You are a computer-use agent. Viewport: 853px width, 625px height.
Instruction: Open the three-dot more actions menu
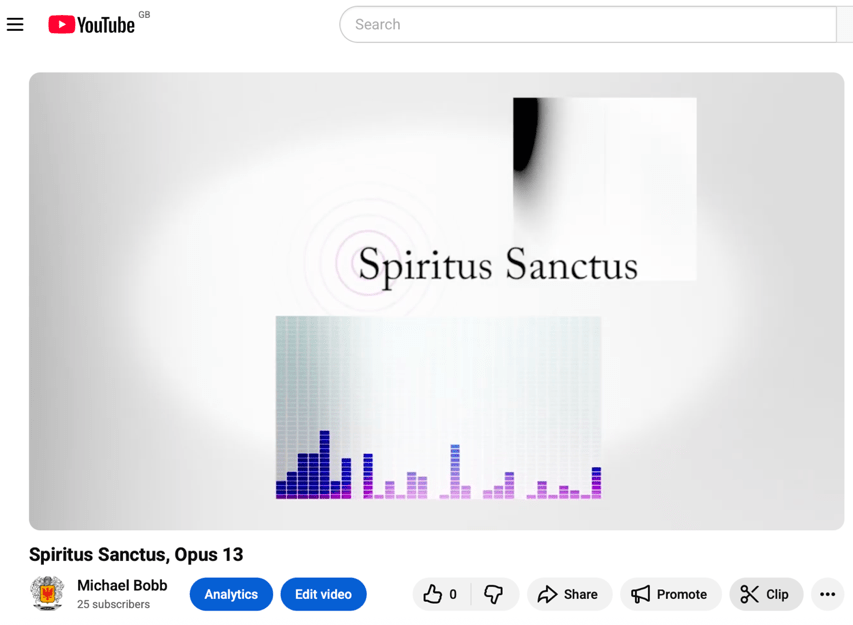click(x=827, y=594)
